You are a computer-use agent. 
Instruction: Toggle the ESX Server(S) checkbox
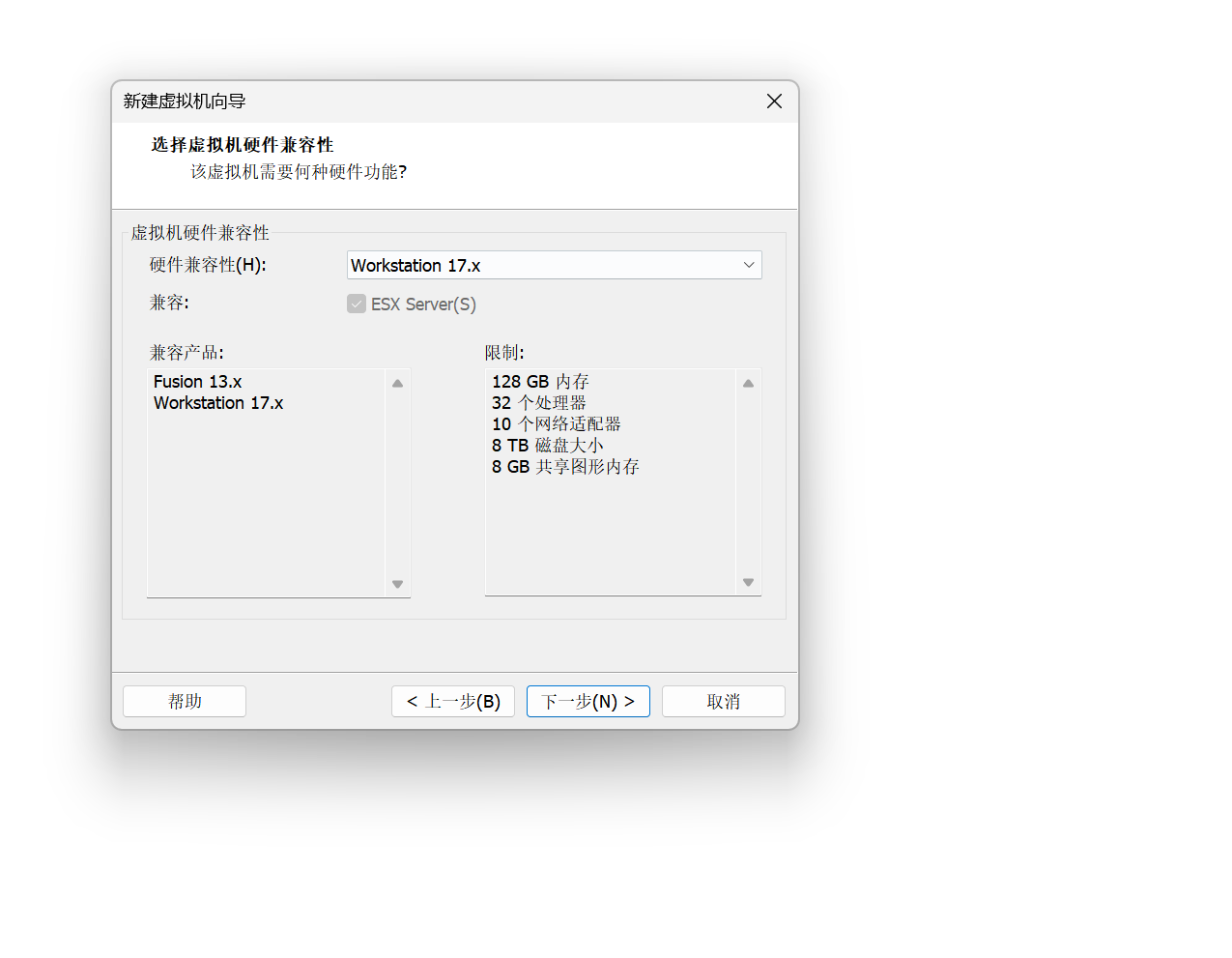click(357, 304)
